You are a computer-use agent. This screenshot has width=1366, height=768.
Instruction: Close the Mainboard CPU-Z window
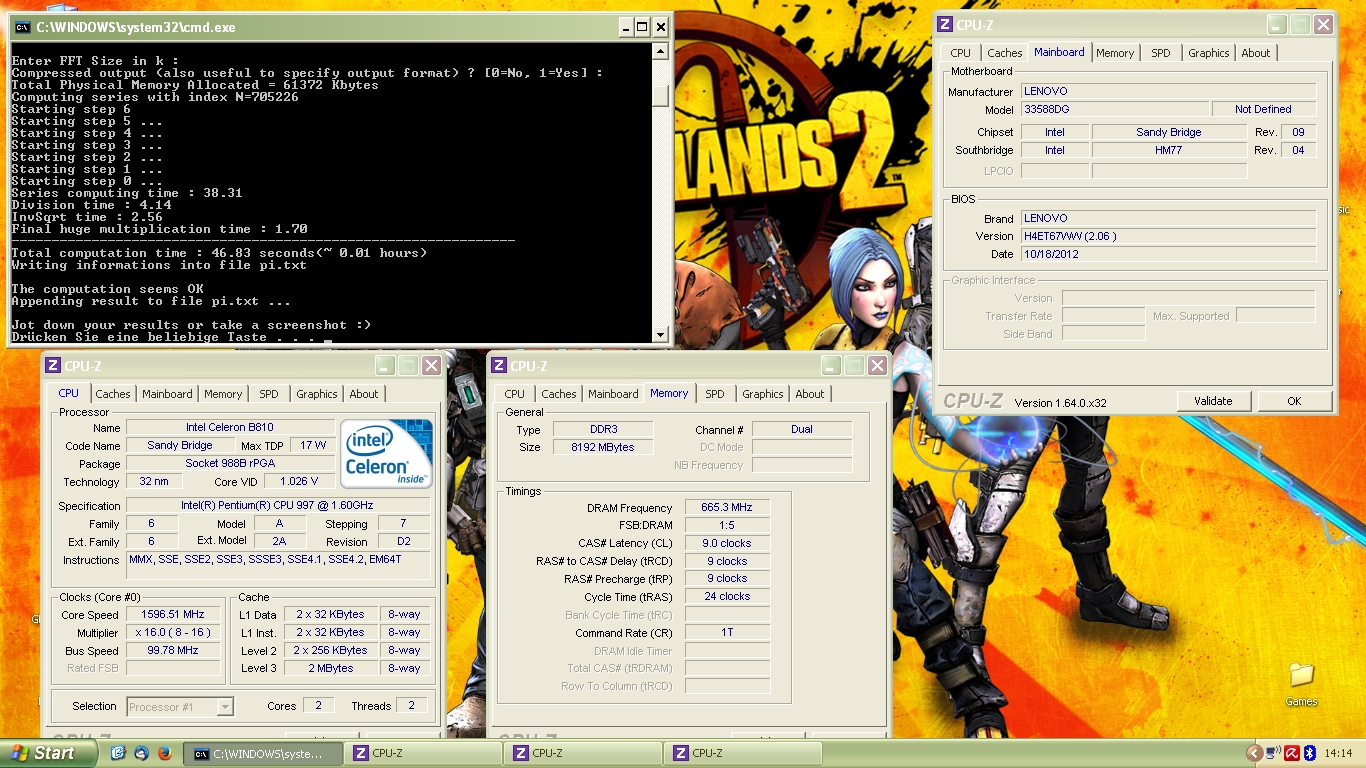[1323, 25]
